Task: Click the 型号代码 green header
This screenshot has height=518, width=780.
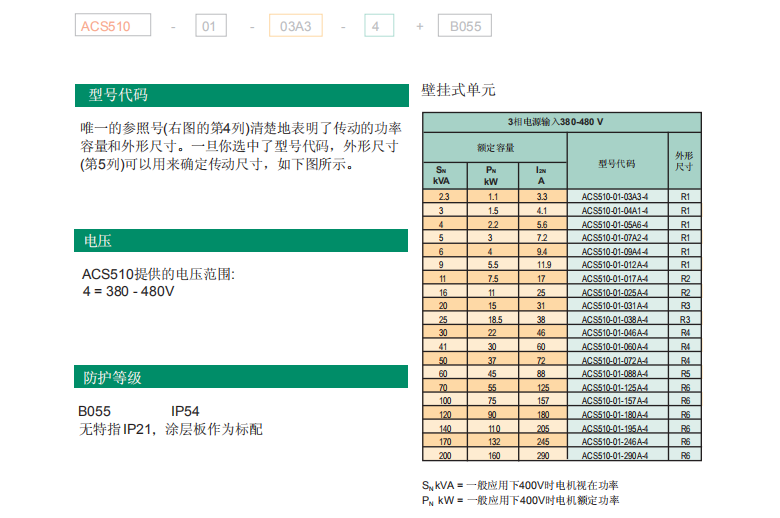Action: [x=242, y=95]
